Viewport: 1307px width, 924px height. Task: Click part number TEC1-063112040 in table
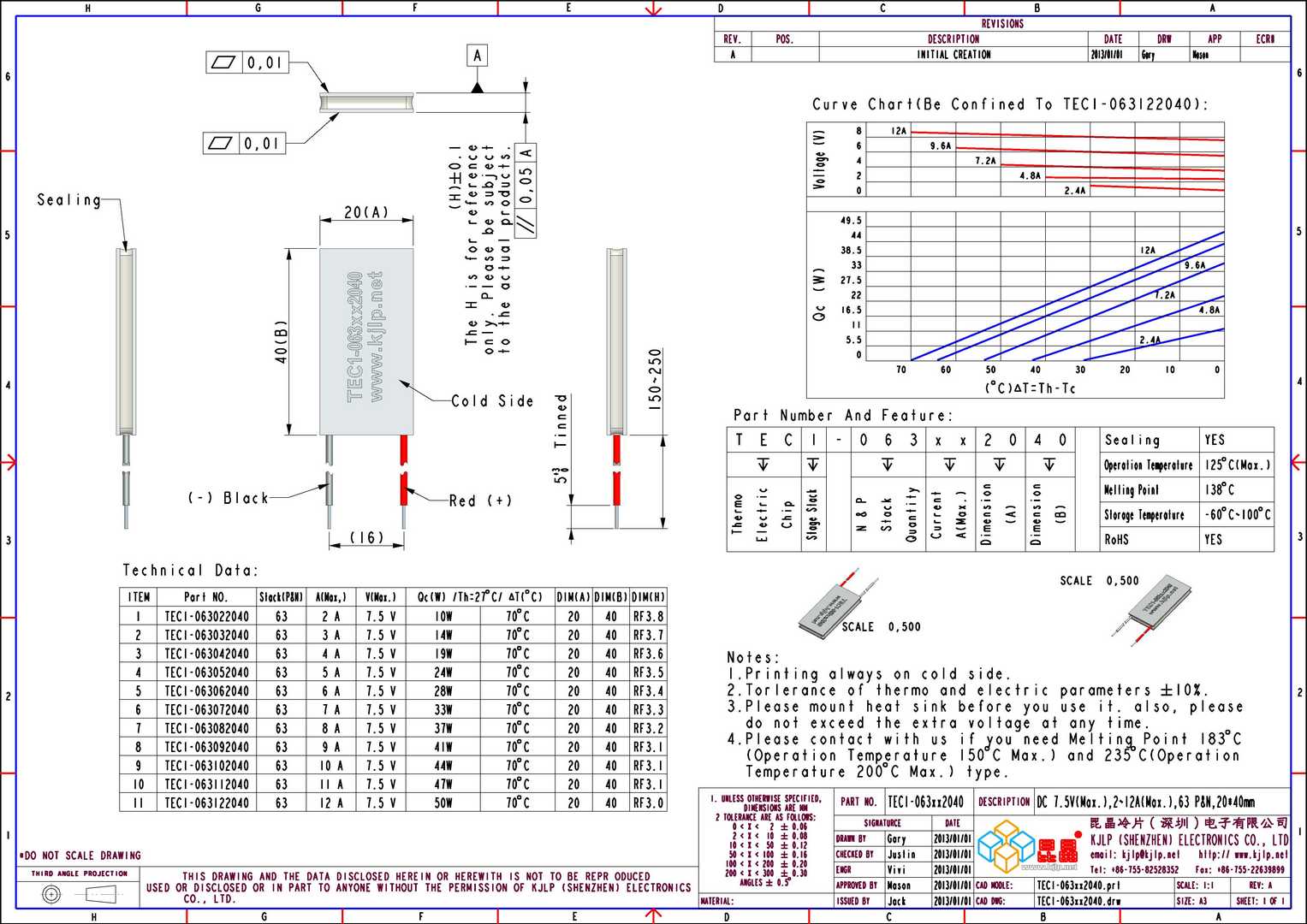point(206,785)
